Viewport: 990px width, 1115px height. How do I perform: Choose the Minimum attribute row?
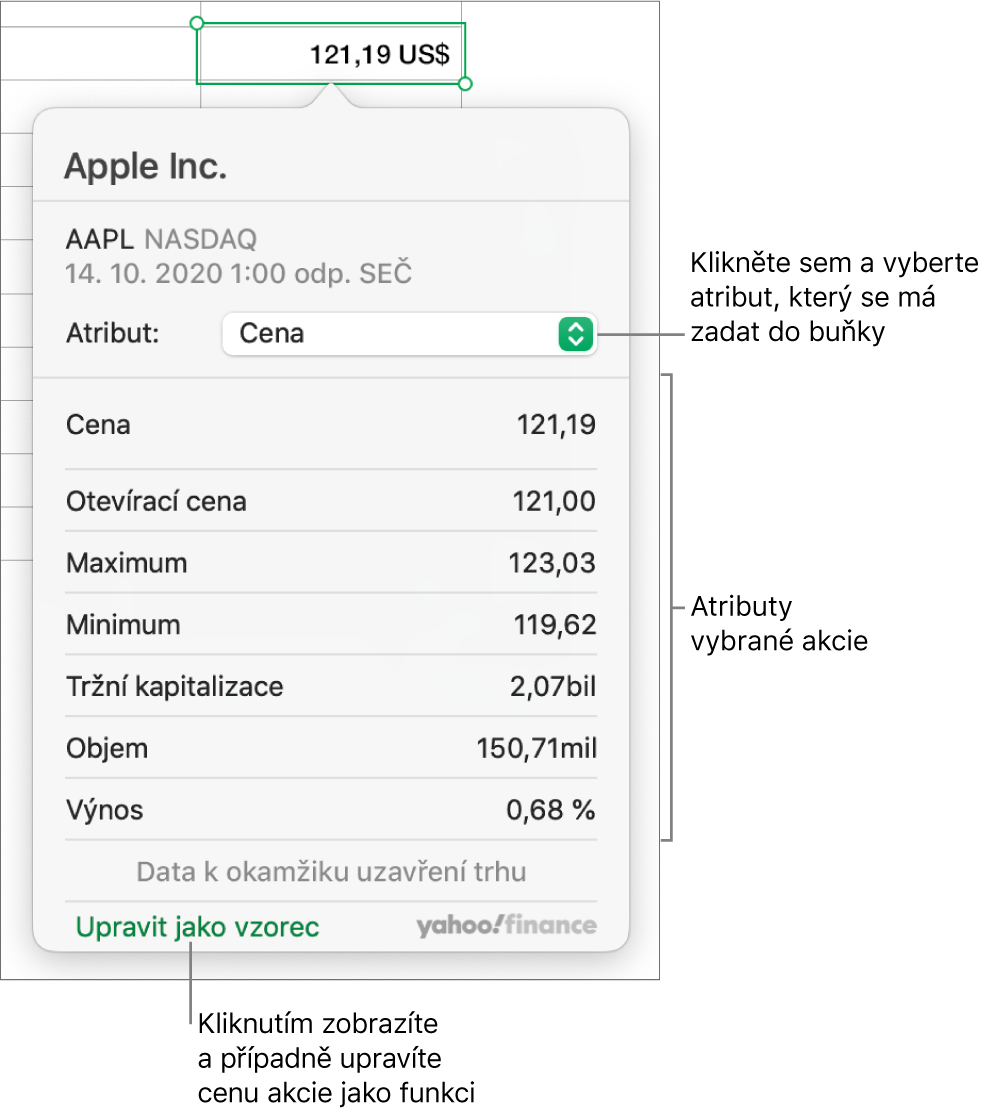331,624
